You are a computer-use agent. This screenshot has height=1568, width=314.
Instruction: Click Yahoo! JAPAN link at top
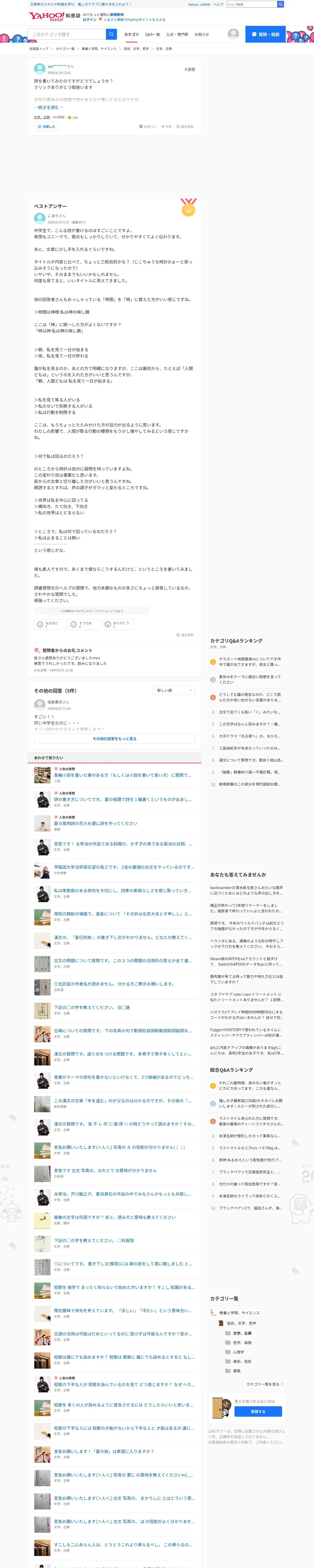point(199,4)
